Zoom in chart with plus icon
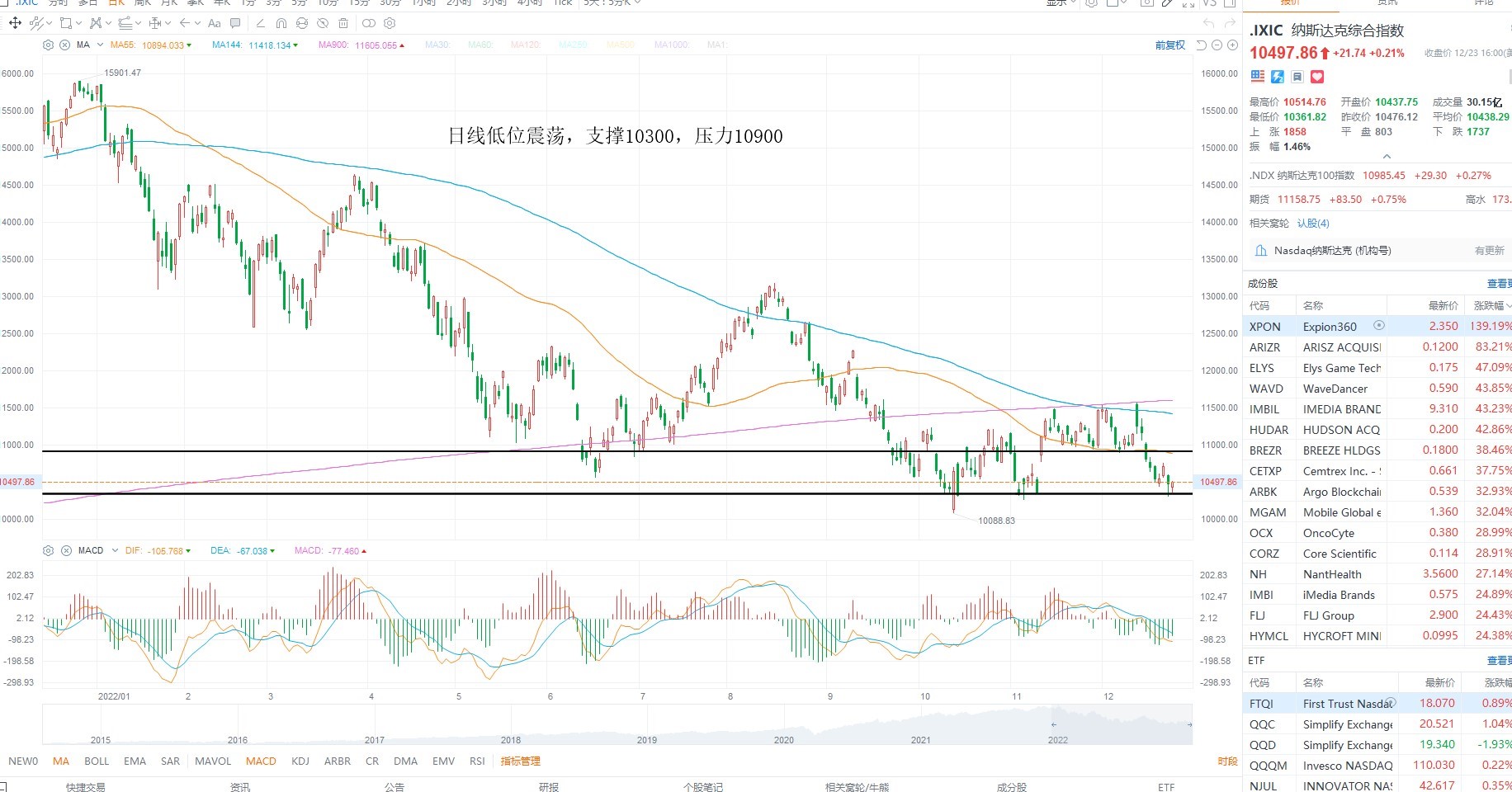Image resolution: width=1512 pixels, height=792 pixels. click(1232, 45)
